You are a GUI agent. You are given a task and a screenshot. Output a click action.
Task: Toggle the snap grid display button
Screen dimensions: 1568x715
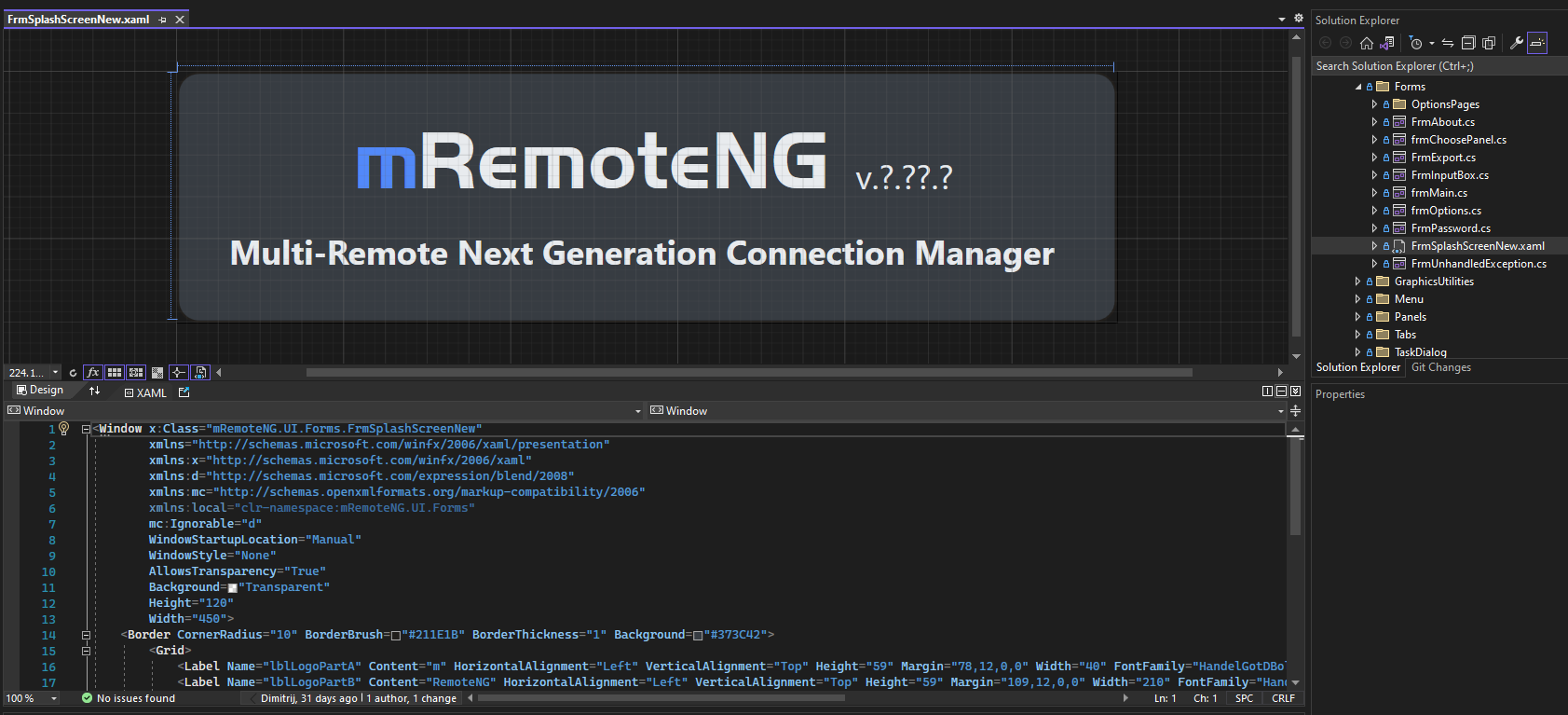click(x=115, y=373)
